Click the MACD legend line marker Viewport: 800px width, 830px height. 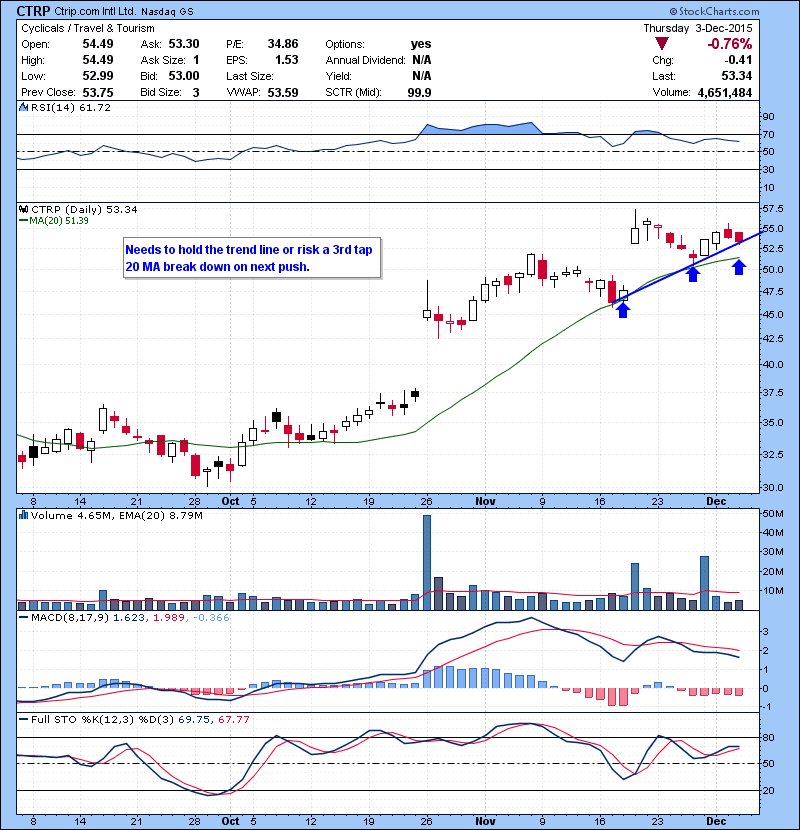coord(23,617)
